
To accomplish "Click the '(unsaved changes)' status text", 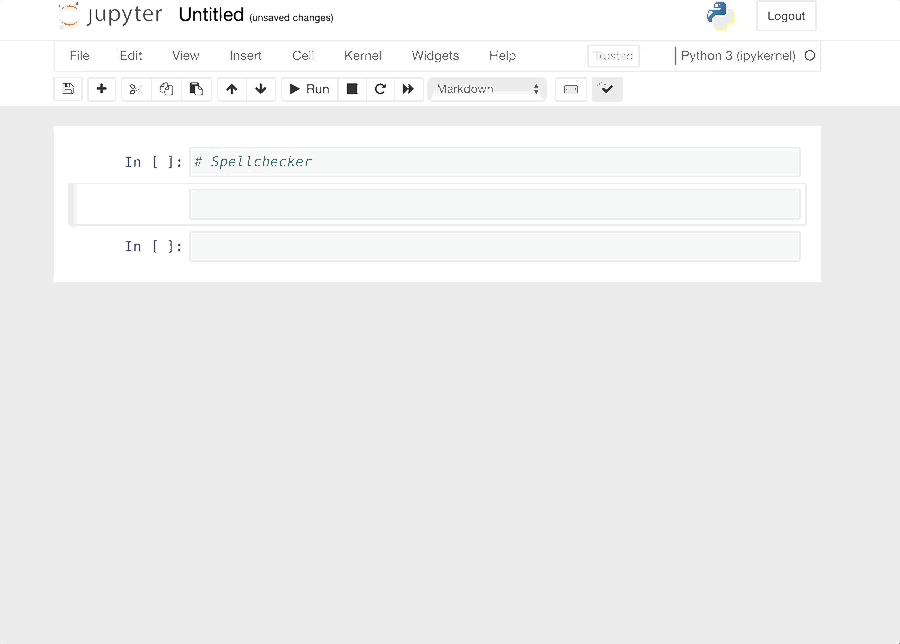I will click(x=291, y=18).
